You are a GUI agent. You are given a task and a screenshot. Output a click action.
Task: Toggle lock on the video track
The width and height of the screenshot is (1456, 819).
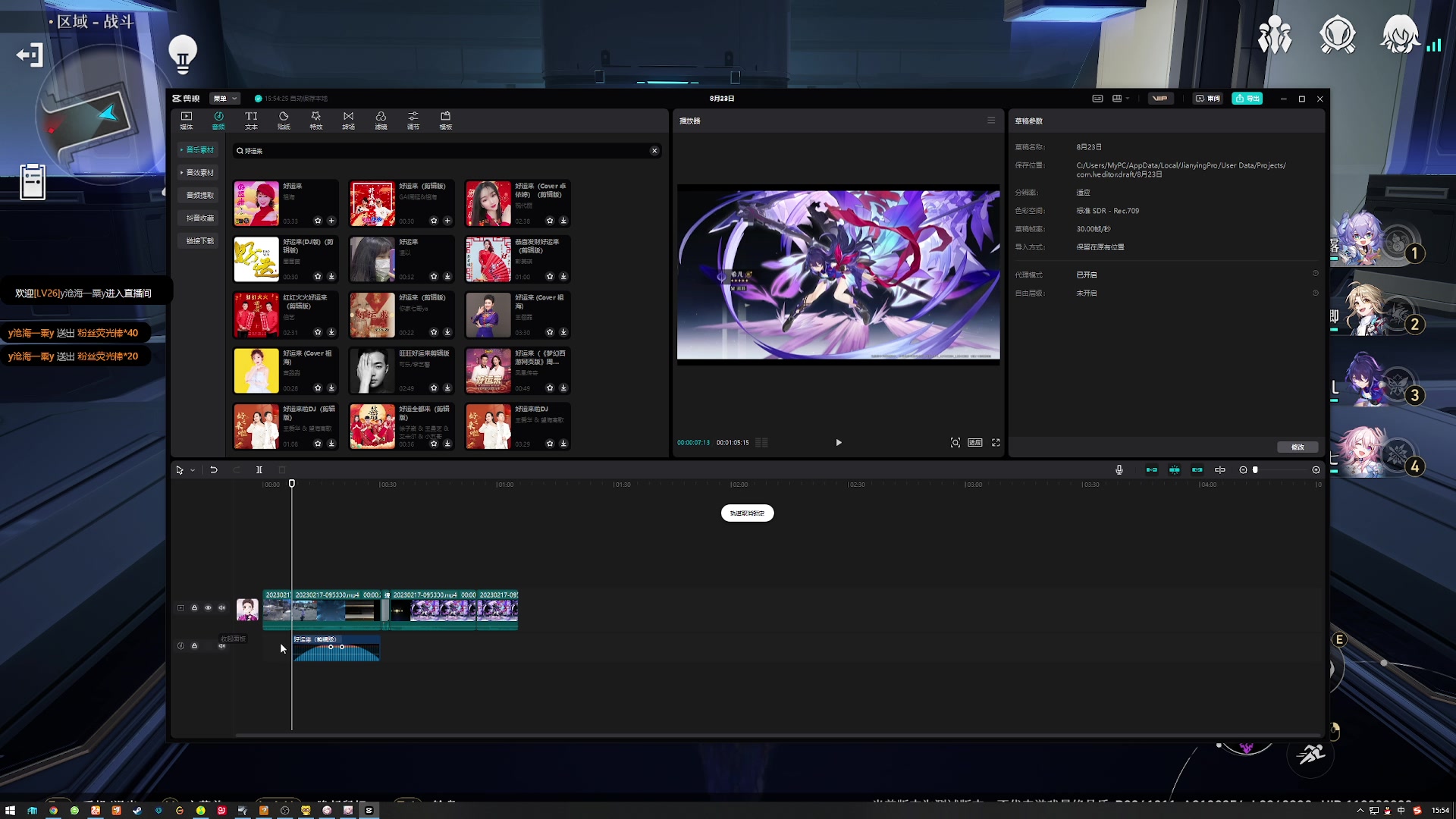[x=194, y=608]
